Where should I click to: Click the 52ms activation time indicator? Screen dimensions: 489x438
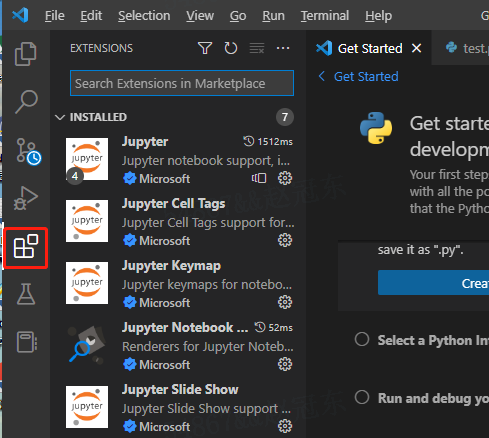point(274,328)
